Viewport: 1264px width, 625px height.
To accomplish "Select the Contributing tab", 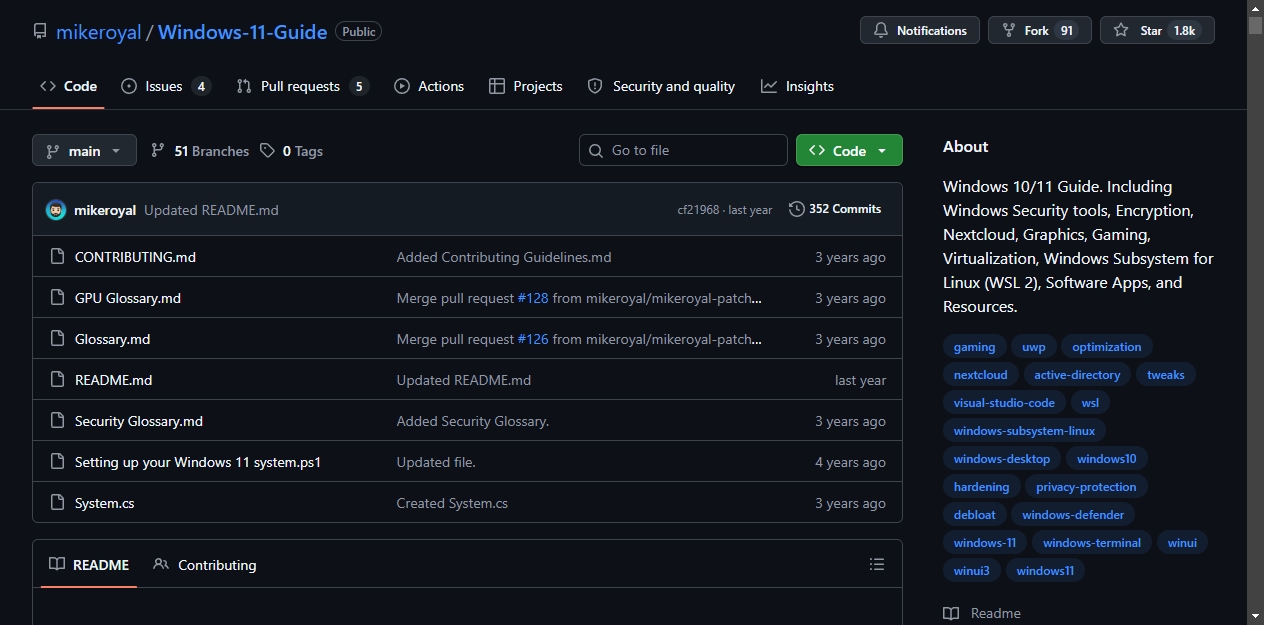I will (205, 565).
